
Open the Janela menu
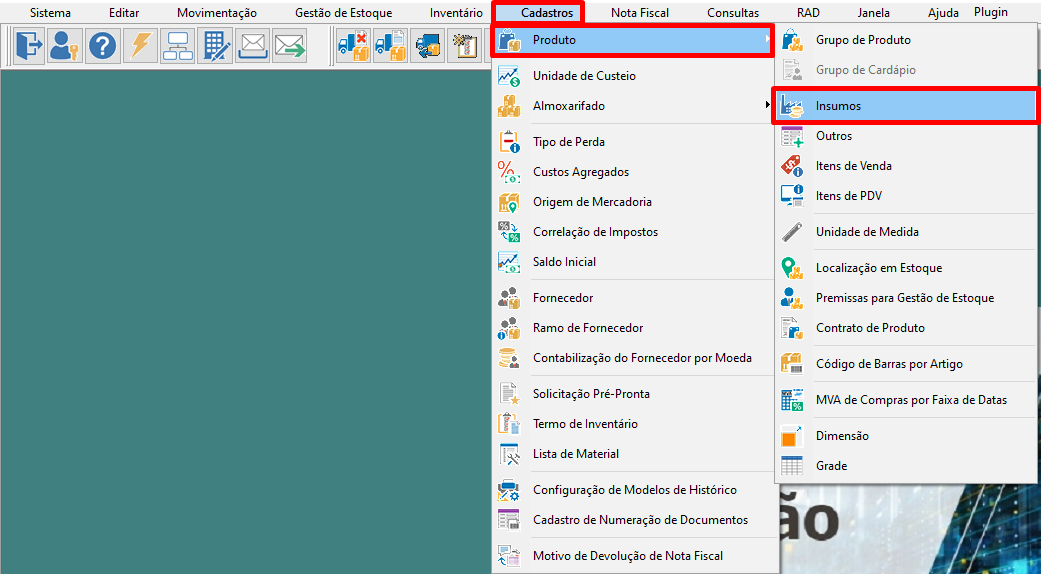874,13
